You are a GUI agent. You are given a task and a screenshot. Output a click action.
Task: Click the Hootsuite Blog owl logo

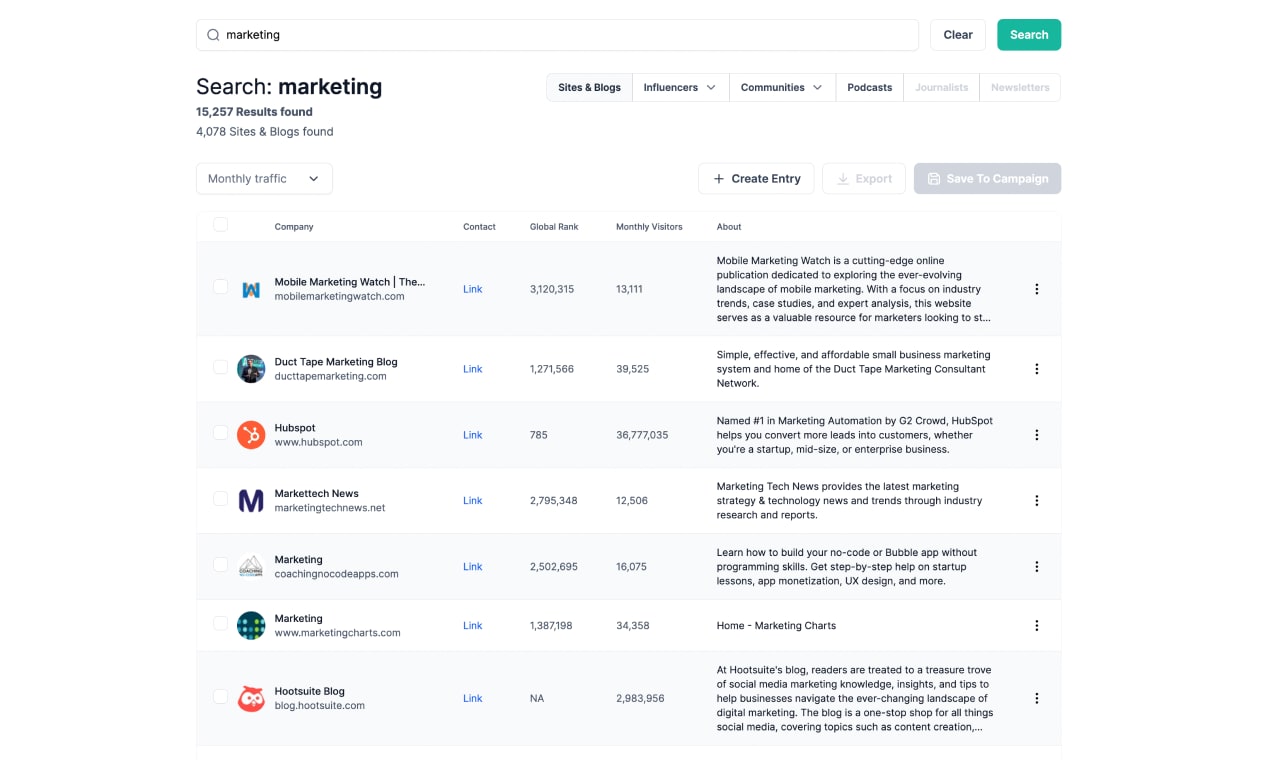tap(251, 698)
